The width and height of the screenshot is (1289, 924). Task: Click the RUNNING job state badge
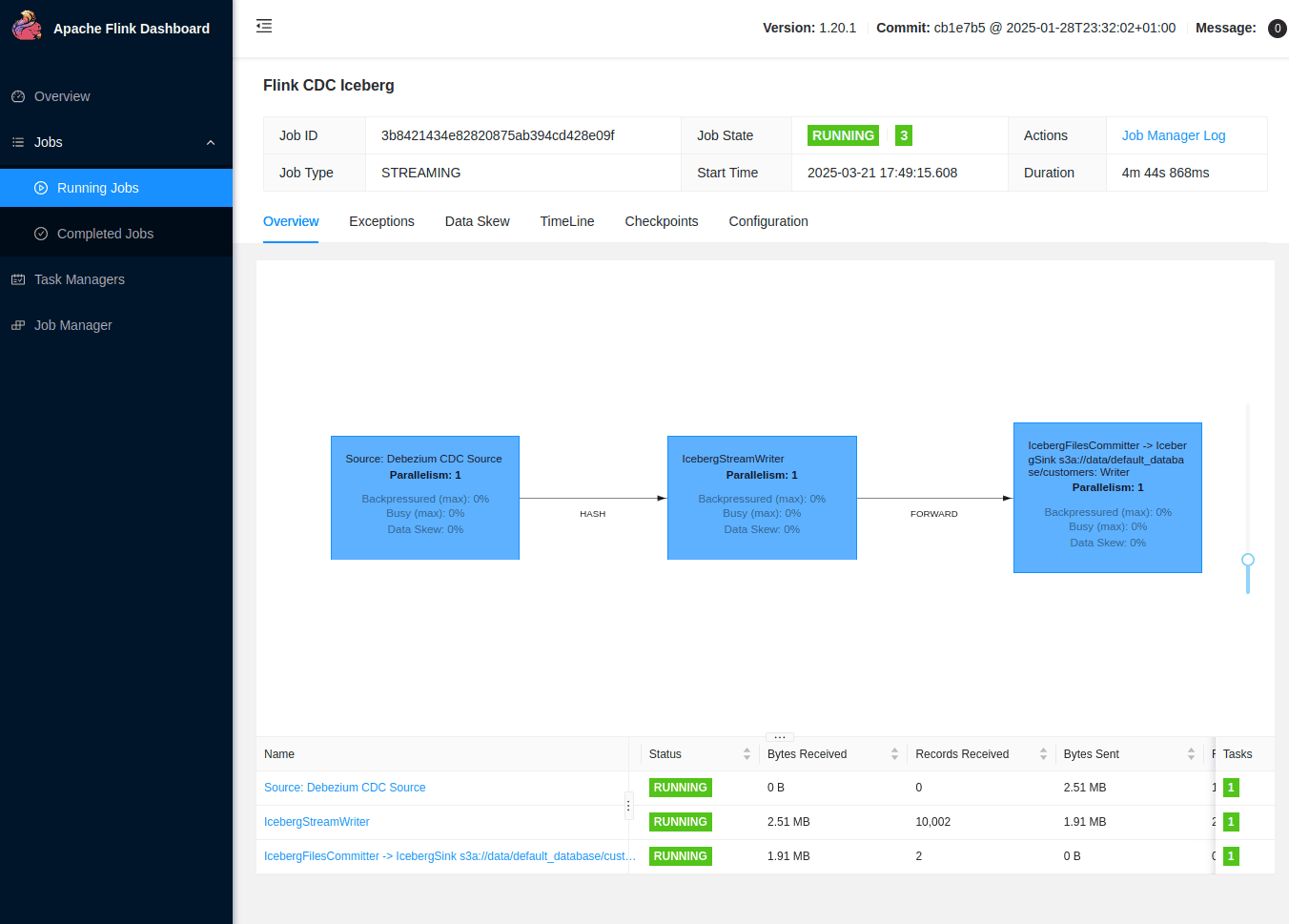point(843,135)
